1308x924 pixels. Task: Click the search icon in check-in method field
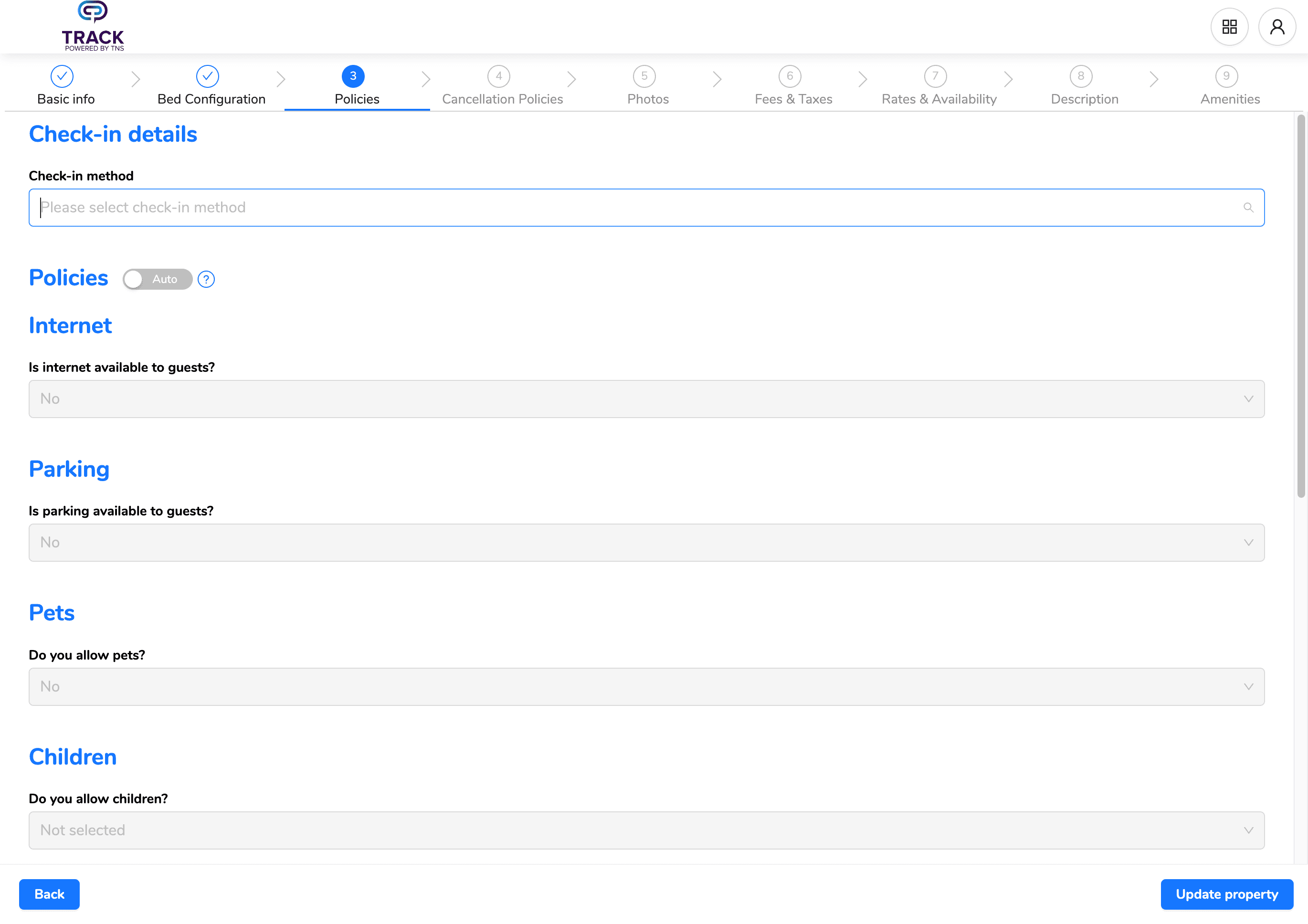click(1248, 207)
